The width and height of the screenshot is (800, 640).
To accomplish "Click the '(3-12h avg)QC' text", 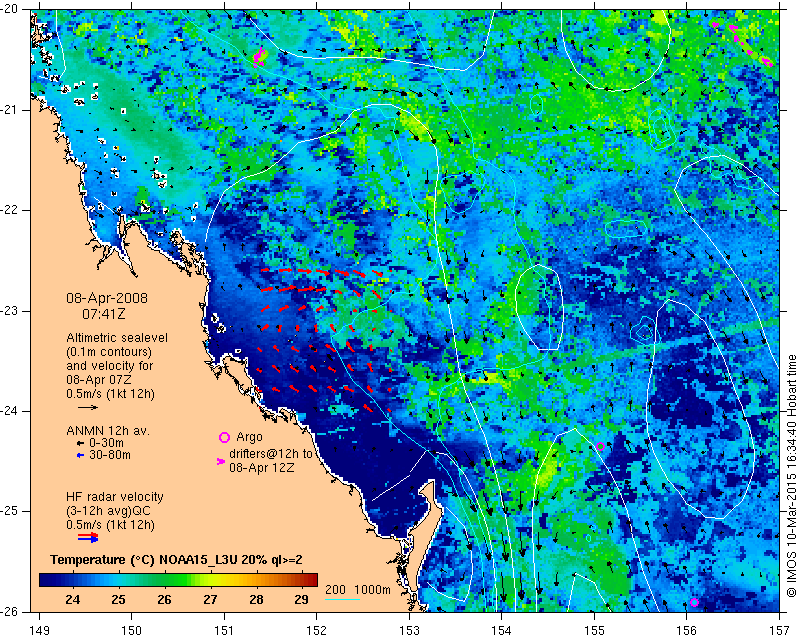I will coord(108,511).
